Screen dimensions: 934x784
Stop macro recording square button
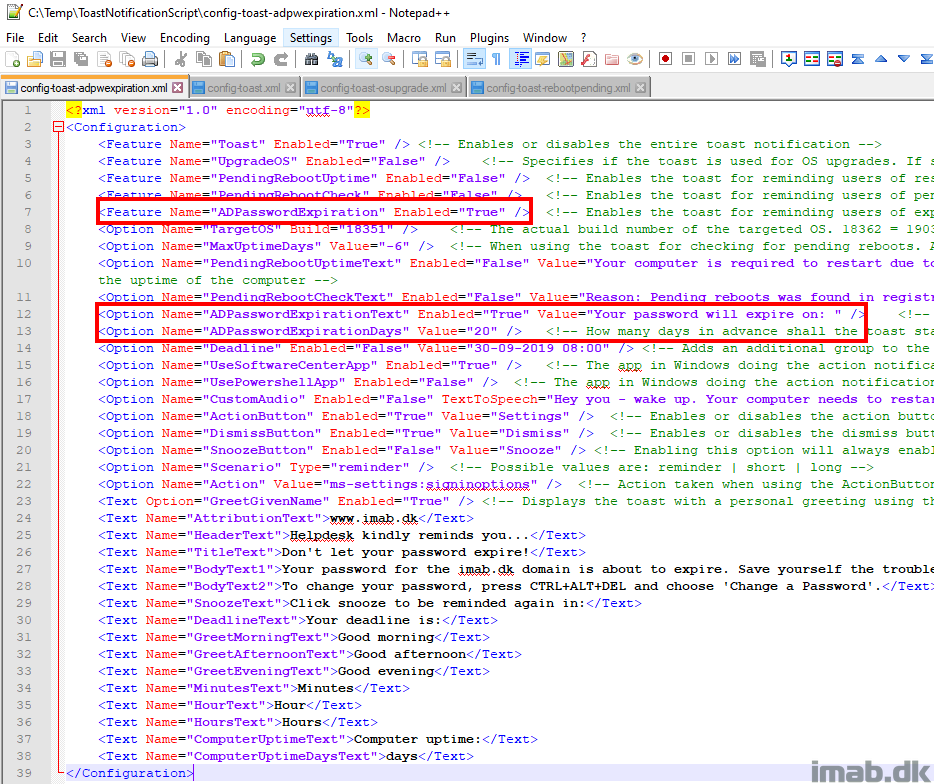point(689,59)
